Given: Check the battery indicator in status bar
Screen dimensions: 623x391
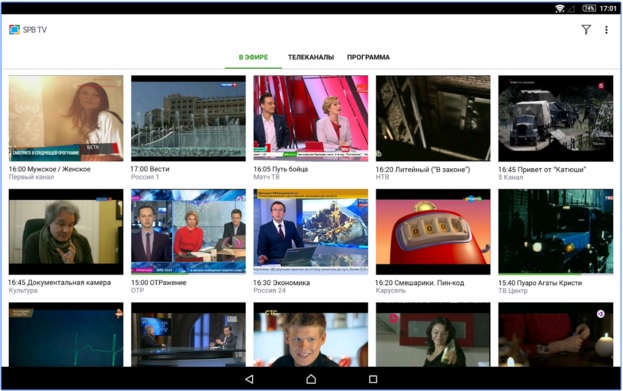Looking at the screenshot, I should [x=589, y=8].
